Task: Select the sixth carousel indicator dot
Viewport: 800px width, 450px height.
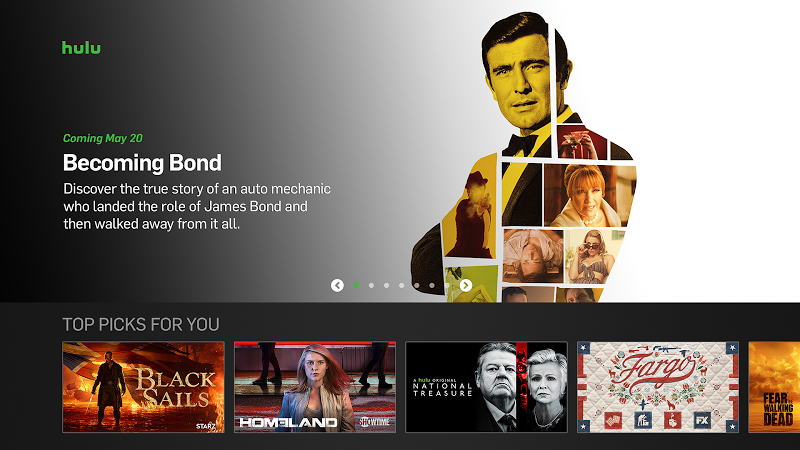Action: (x=432, y=285)
